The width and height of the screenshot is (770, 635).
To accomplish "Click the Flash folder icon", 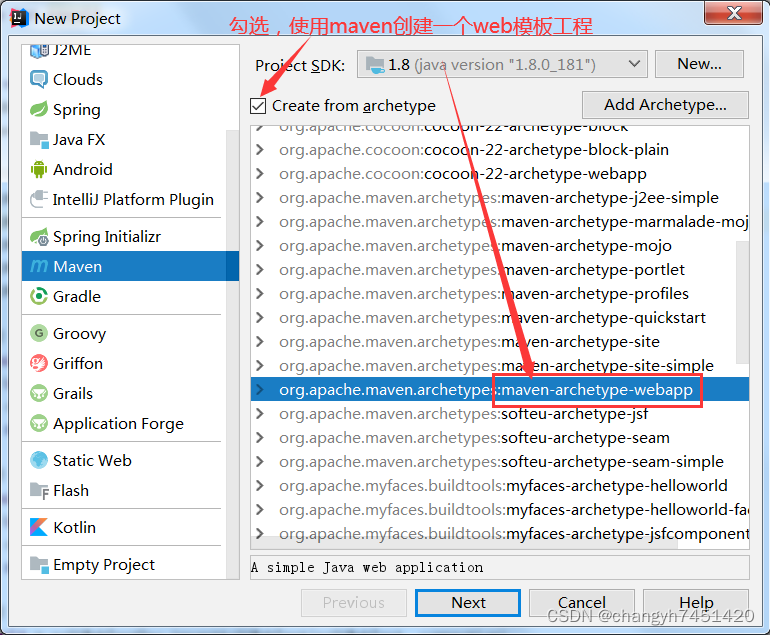I will tap(39, 490).
